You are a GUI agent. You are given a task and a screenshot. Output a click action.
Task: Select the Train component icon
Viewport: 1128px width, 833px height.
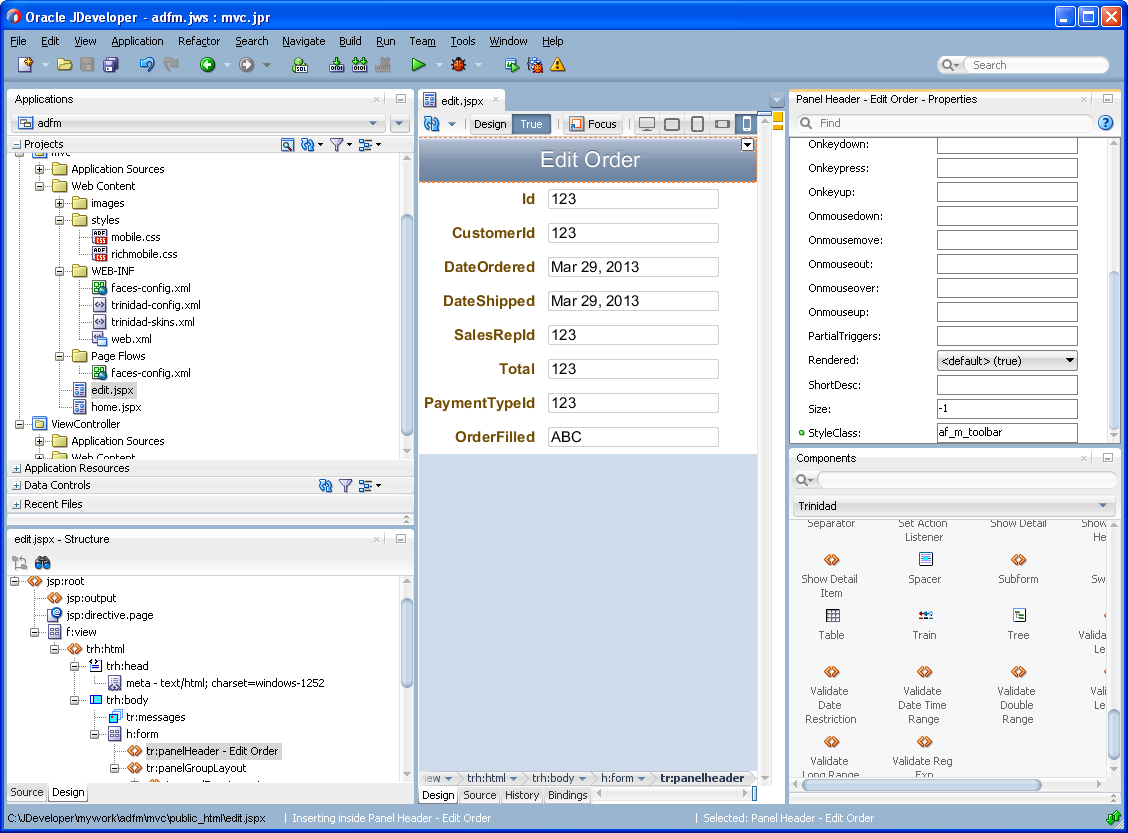point(925,615)
